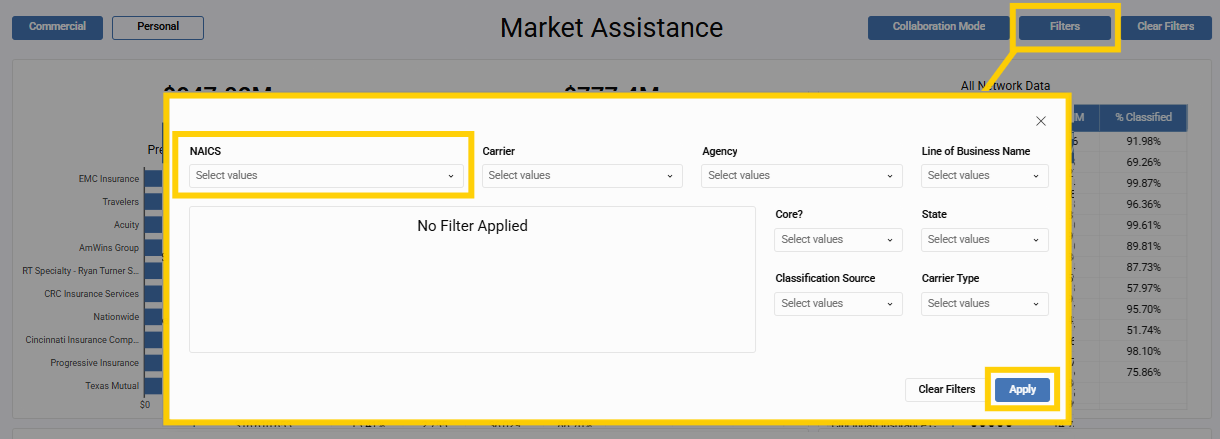Click the 51.74% classified value

(1143, 330)
